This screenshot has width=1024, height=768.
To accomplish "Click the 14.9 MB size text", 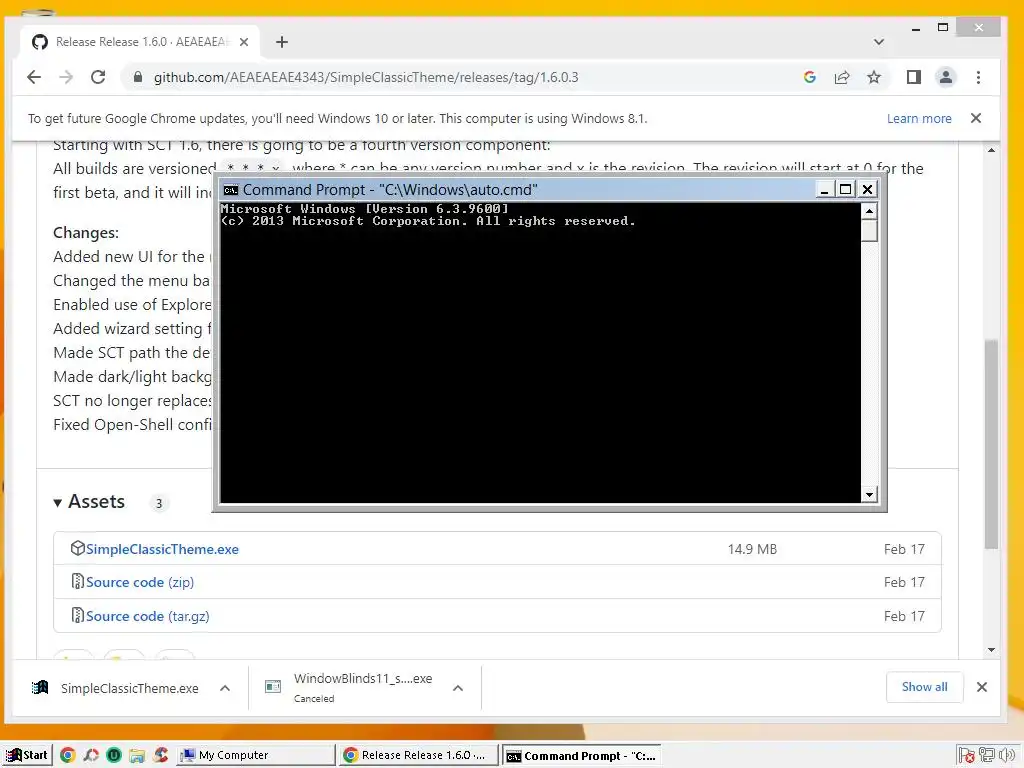I will click(752, 549).
